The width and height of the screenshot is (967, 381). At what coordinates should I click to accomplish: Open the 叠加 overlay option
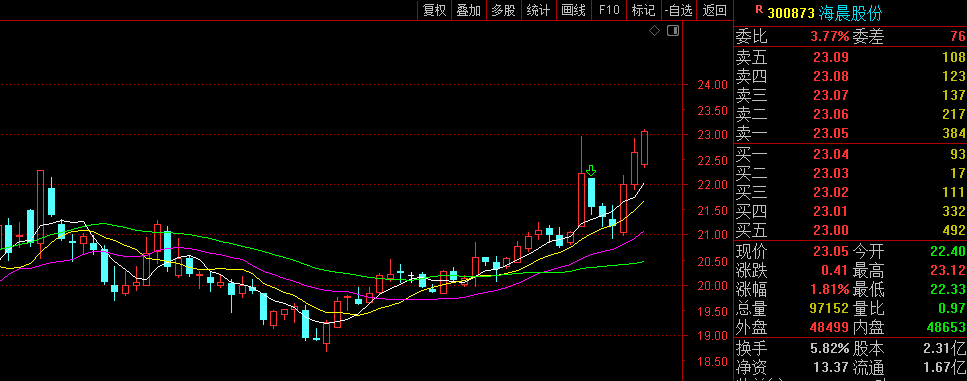(469, 10)
